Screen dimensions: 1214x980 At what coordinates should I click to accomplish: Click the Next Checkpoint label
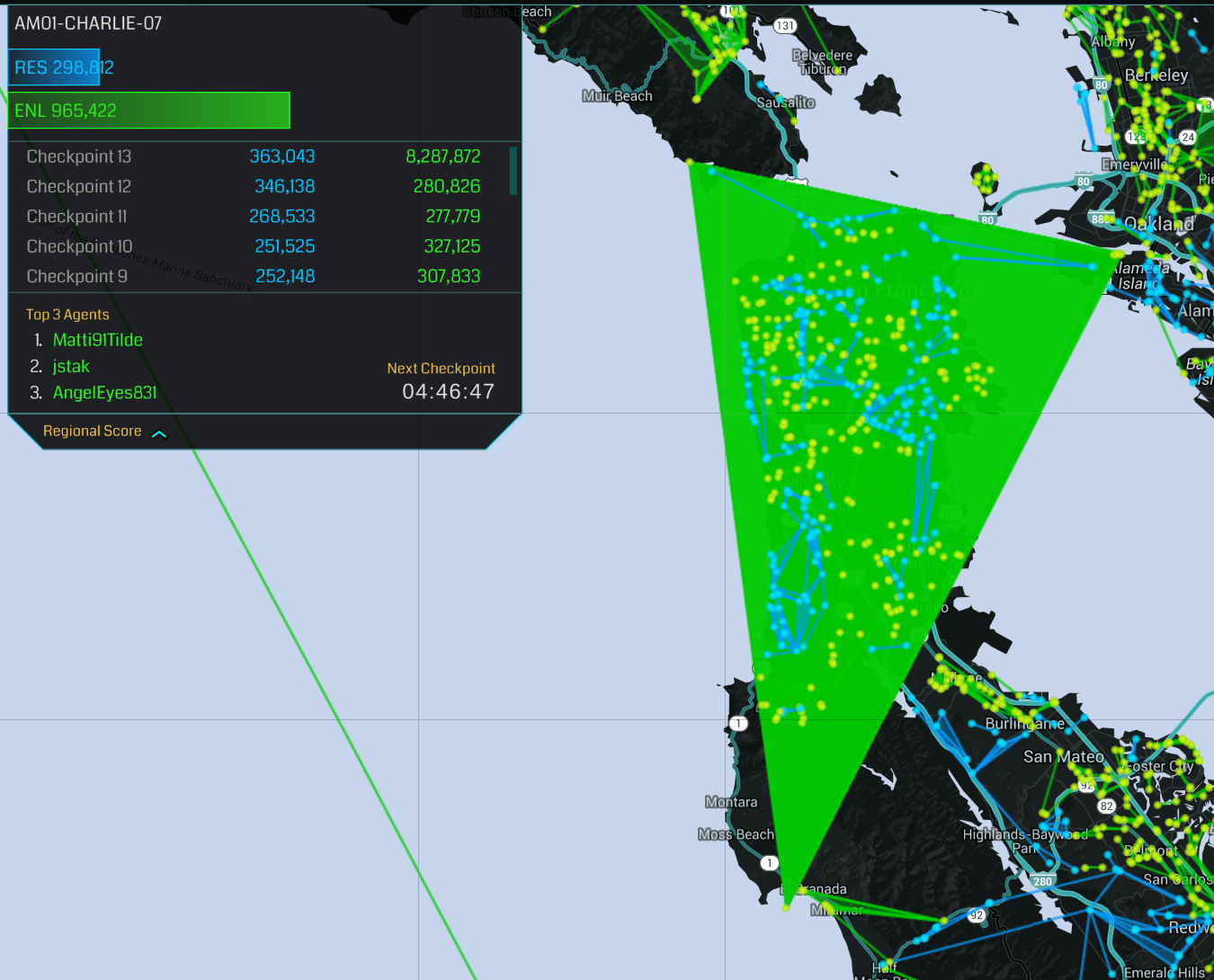pyautogui.click(x=442, y=369)
